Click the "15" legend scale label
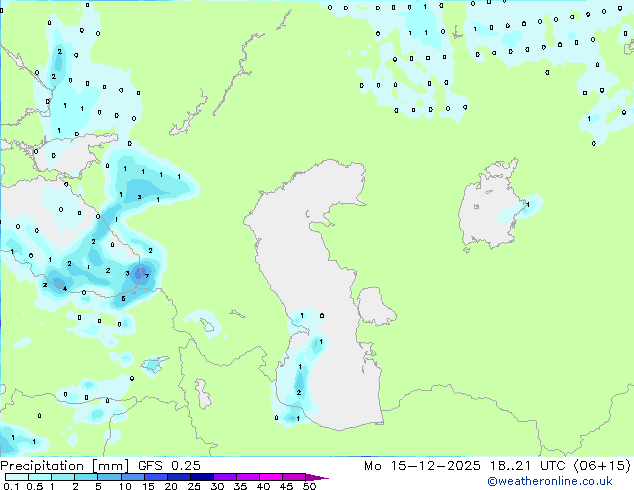The image size is (634, 490). pyautogui.click(x=148, y=486)
